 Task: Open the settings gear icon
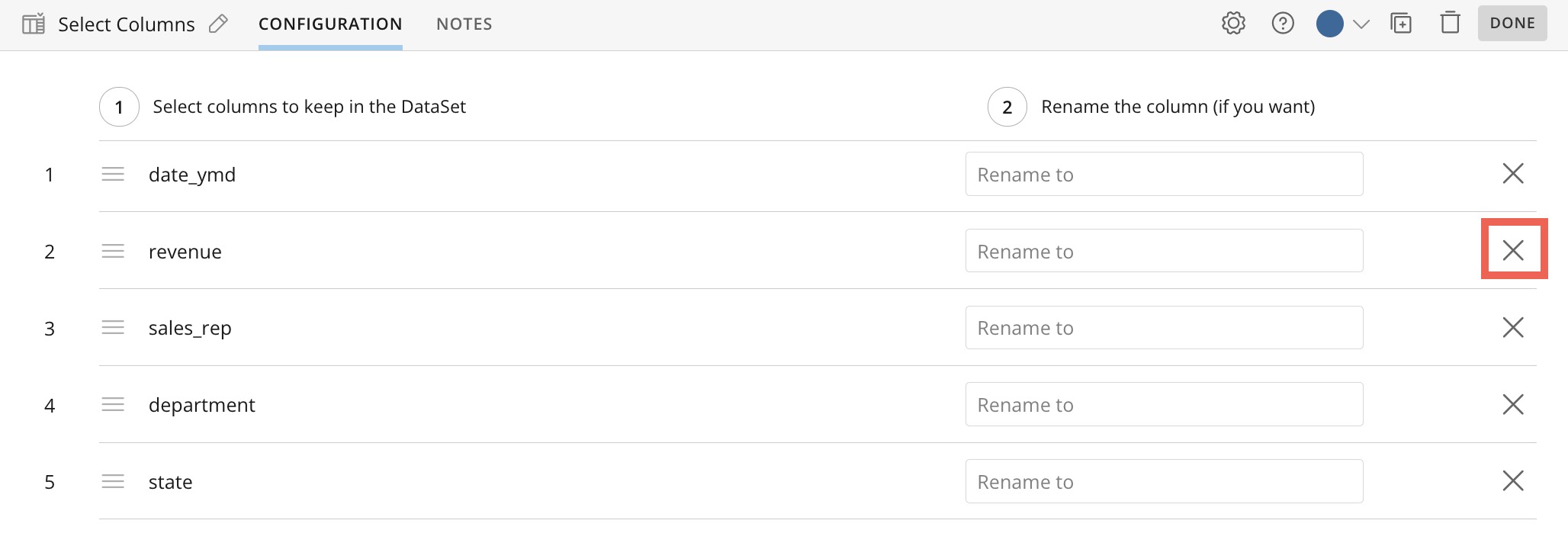click(1233, 24)
